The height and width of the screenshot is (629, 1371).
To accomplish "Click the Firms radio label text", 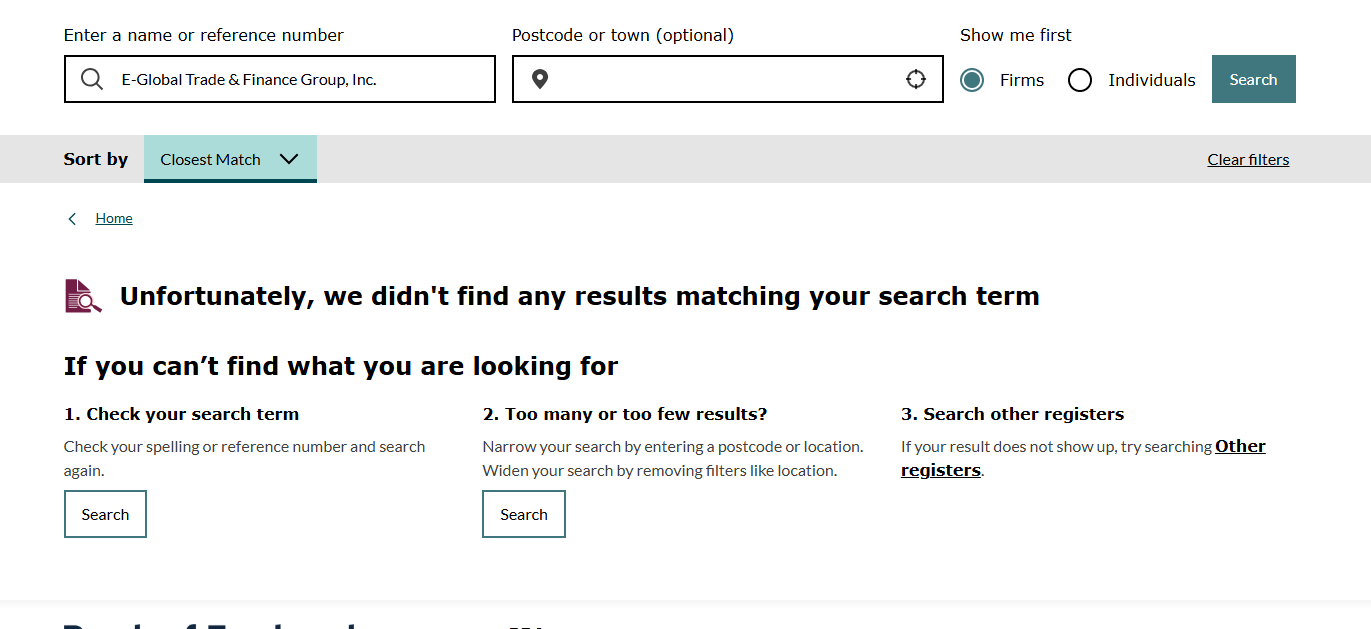I will 1022,80.
